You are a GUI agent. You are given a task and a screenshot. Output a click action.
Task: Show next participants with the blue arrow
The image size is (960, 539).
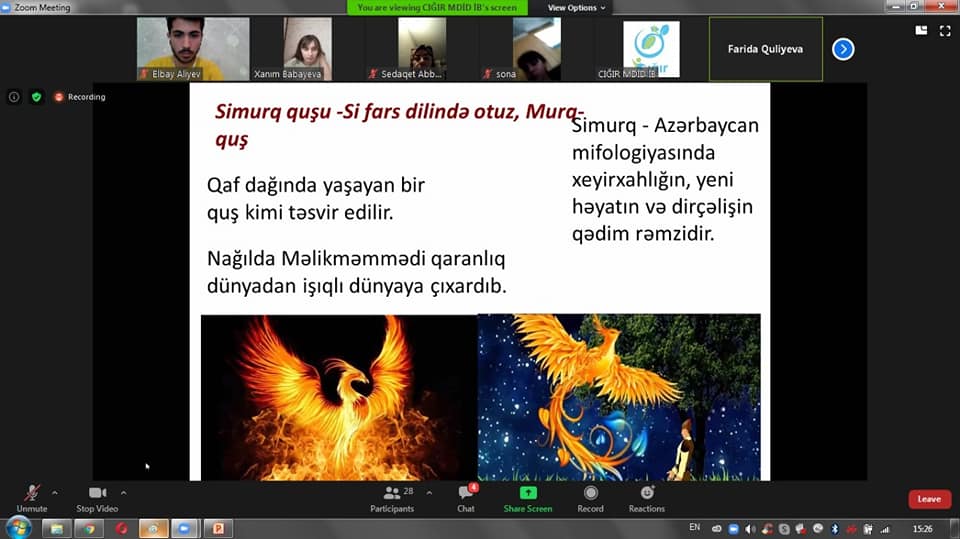(843, 49)
